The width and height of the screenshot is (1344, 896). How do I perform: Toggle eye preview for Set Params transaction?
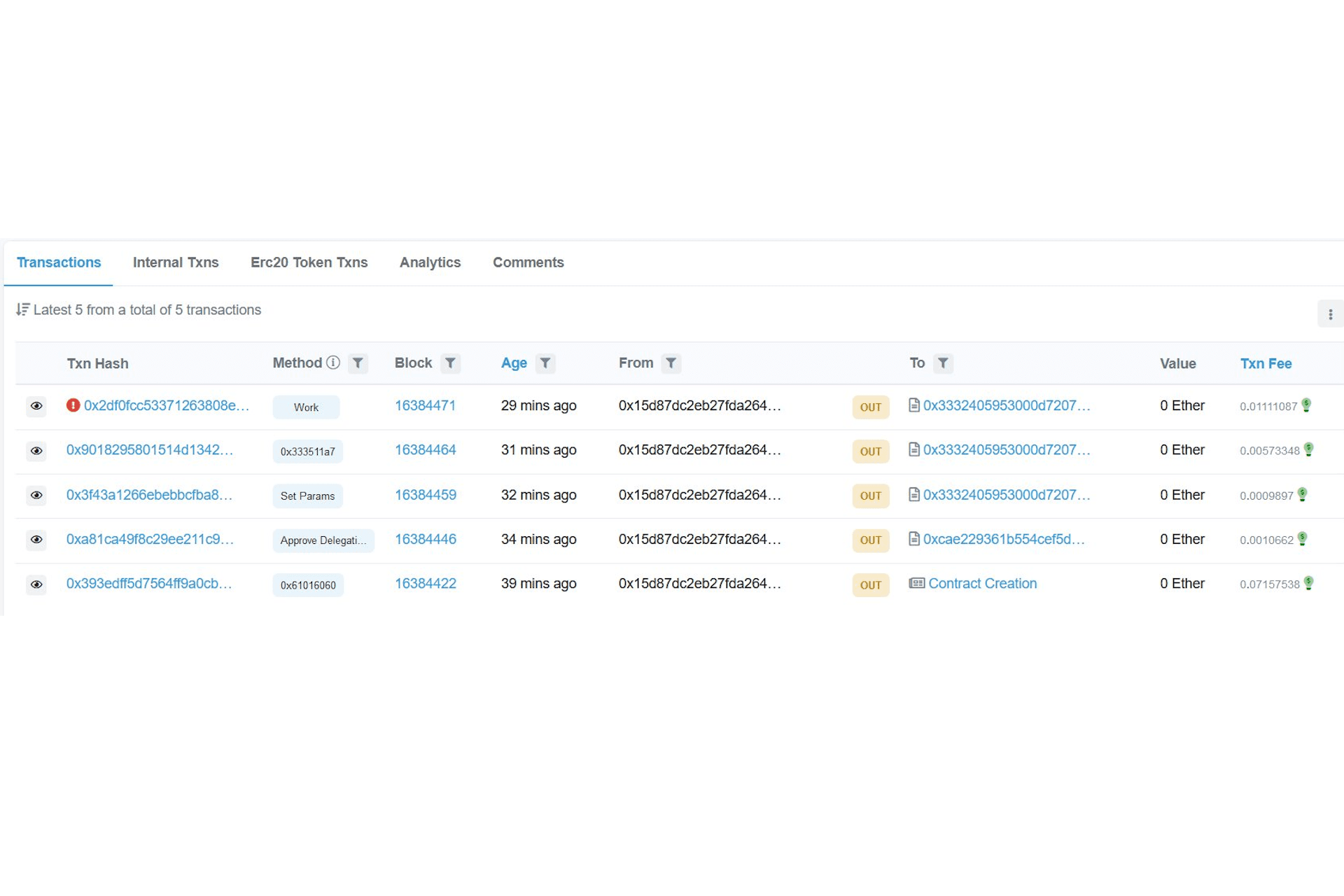tap(36, 495)
